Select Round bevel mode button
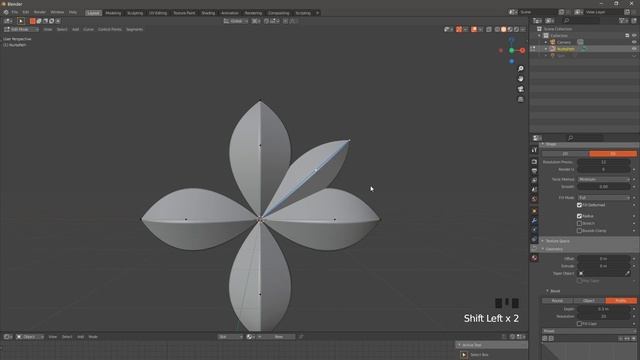This screenshot has height=360, width=640. (x=557, y=300)
